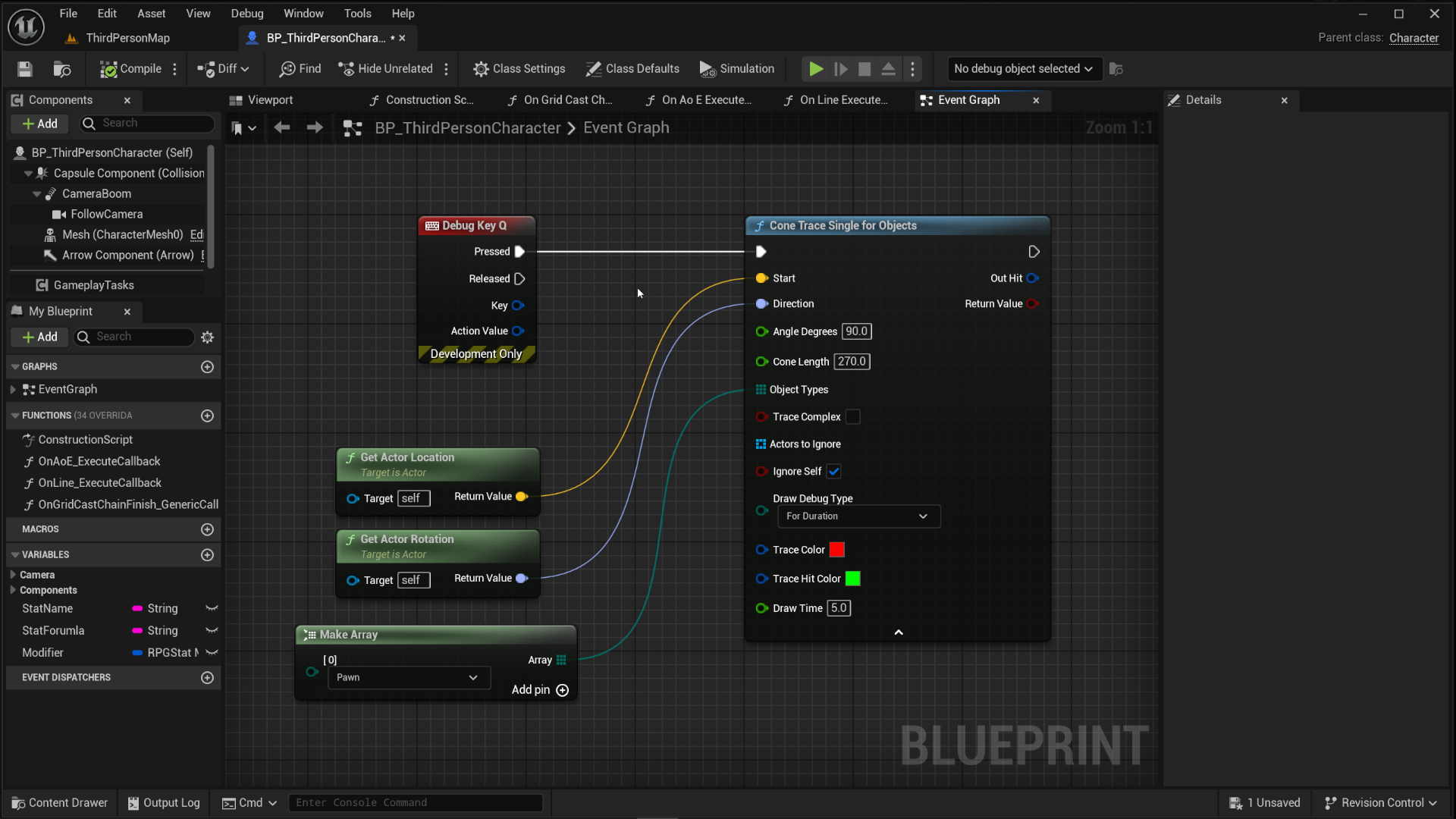The width and height of the screenshot is (1456, 819).
Task: Open the Character parent class link
Action: pyautogui.click(x=1414, y=38)
